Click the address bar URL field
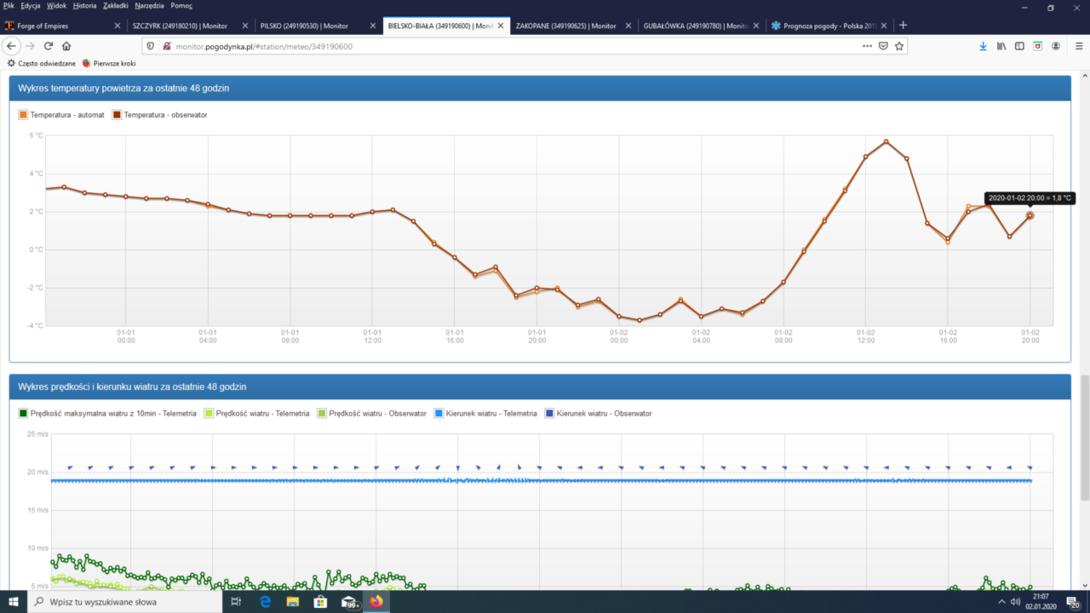 point(514,47)
